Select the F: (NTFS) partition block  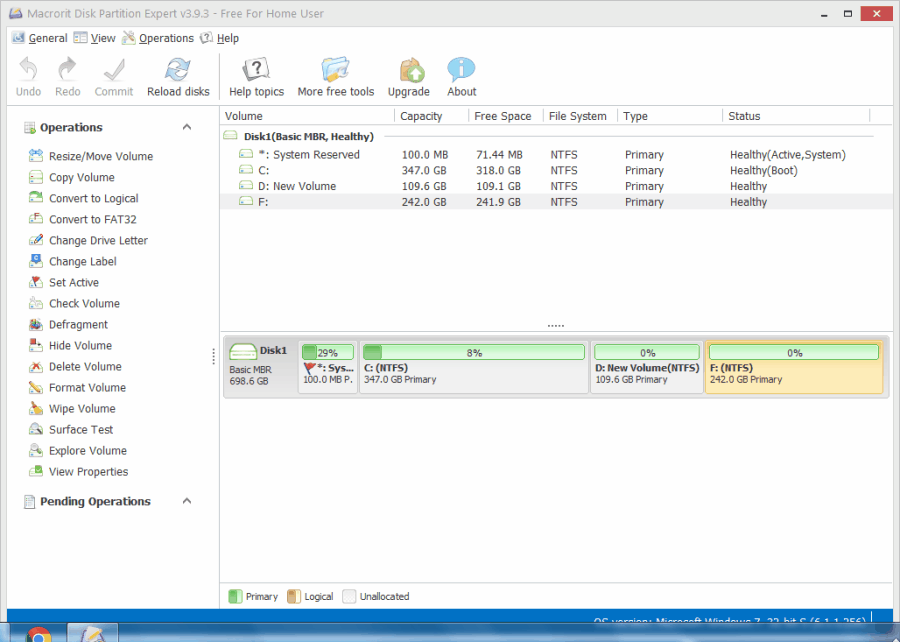[x=794, y=367]
